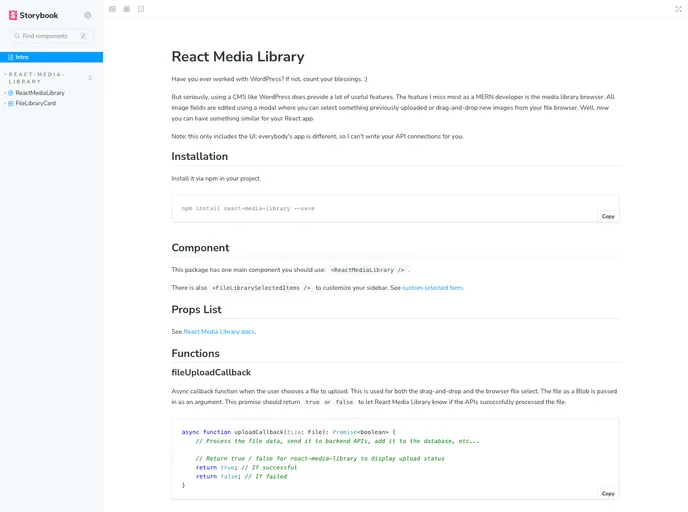Click the <ReactMediaLibrary /> inline code
The image size is (688, 512).
(x=367, y=270)
